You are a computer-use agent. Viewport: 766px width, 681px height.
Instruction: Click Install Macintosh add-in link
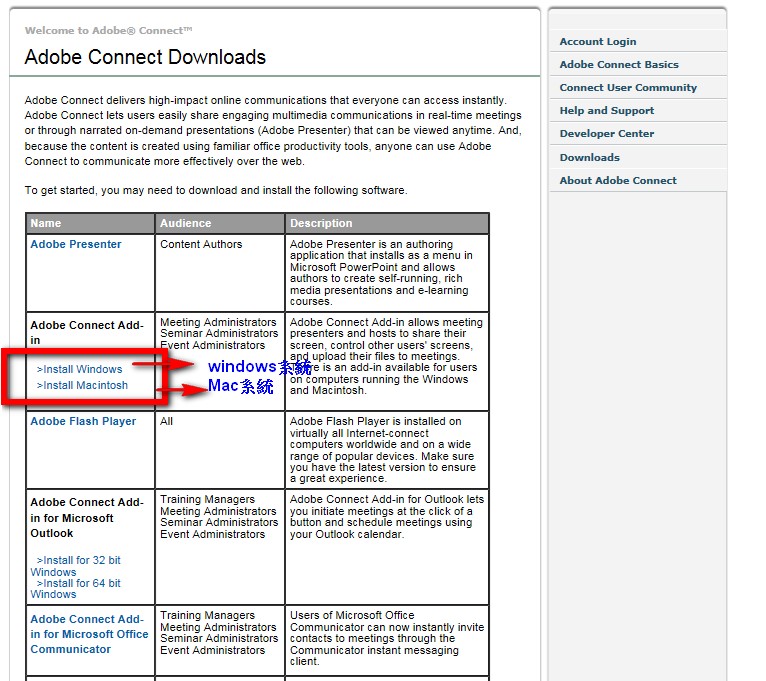click(x=82, y=385)
